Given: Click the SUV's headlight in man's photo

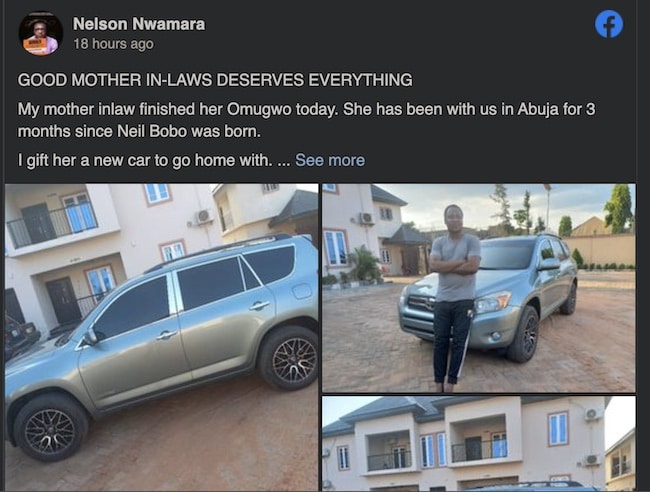Looking at the screenshot, I should [x=491, y=303].
